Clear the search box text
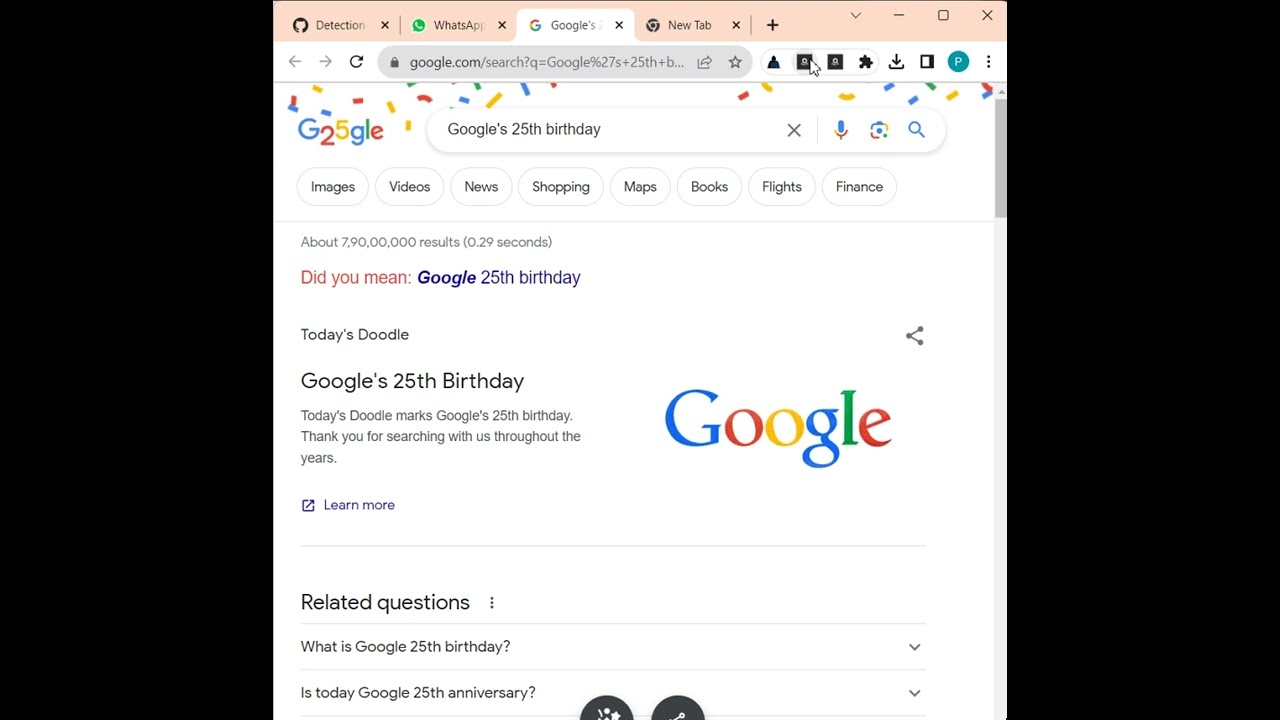 point(794,130)
